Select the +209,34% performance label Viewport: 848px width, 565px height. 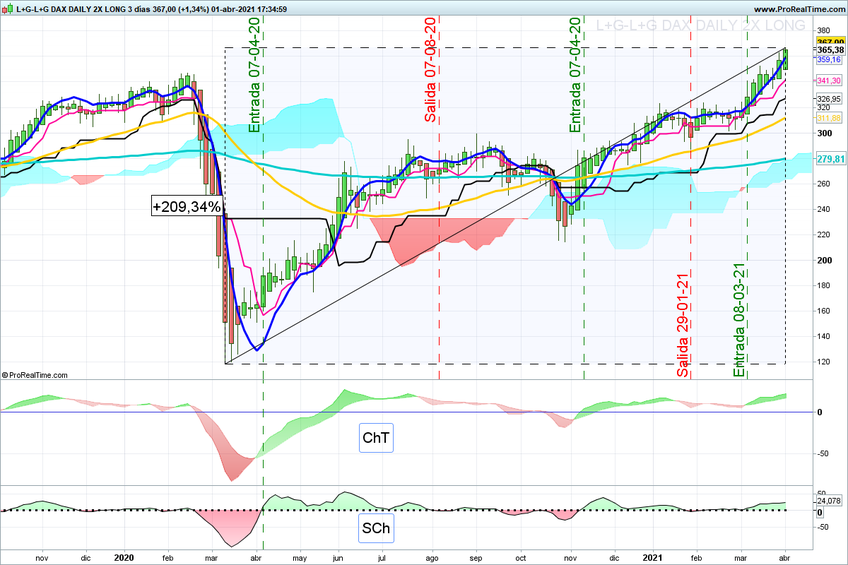pos(187,207)
